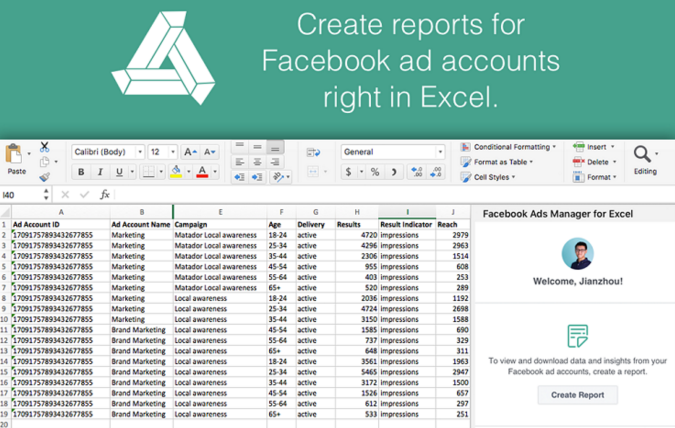Image resolution: width=675 pixels, height=428 pixels.
Task: Open the underline style dropdown arrow
Action: [132, 172]
